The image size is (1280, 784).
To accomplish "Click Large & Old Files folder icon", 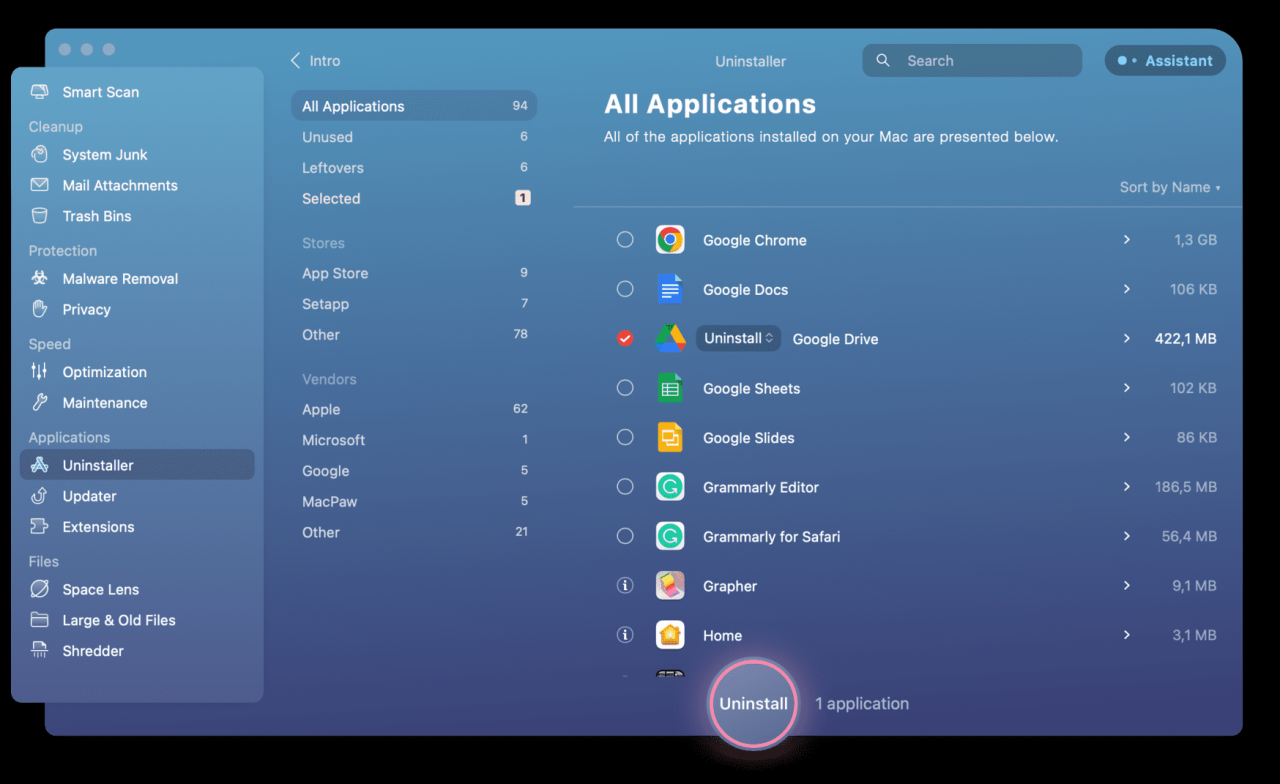I will tap(40, 620).
